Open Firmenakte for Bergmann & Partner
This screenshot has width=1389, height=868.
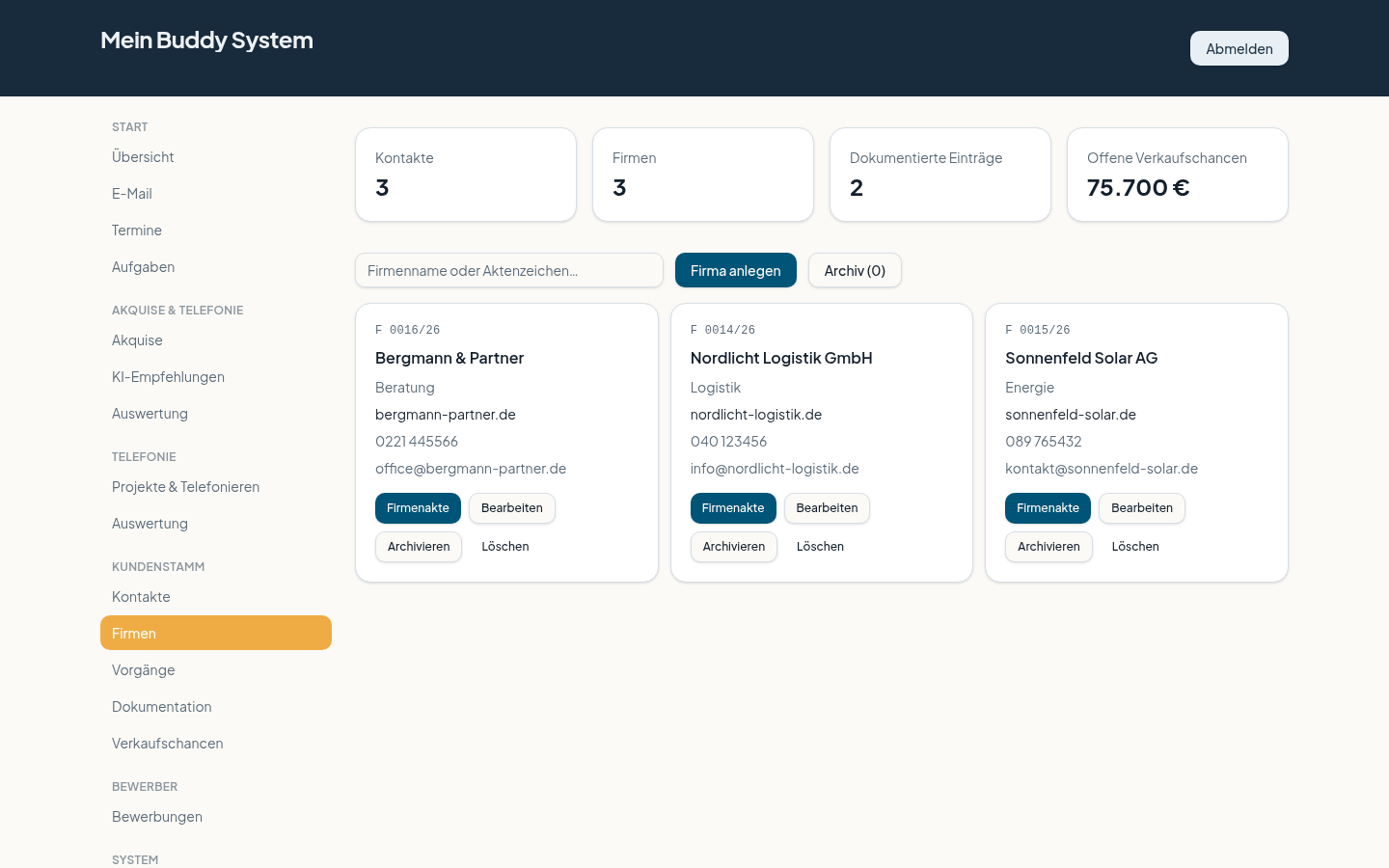coord(418,508)
